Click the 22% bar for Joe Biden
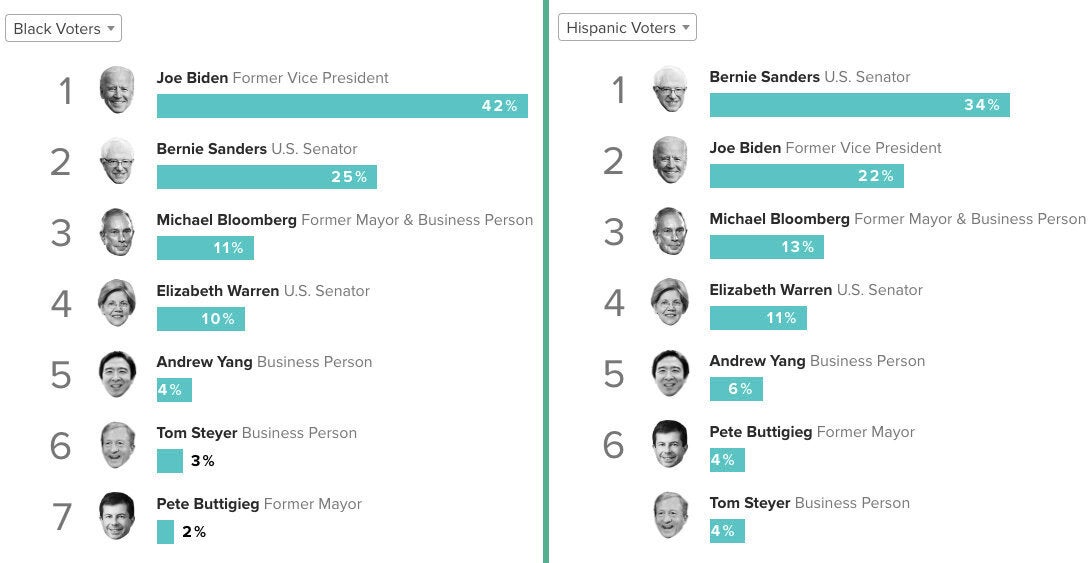This screenshot has height=563, width=1088. click(806, 176)
